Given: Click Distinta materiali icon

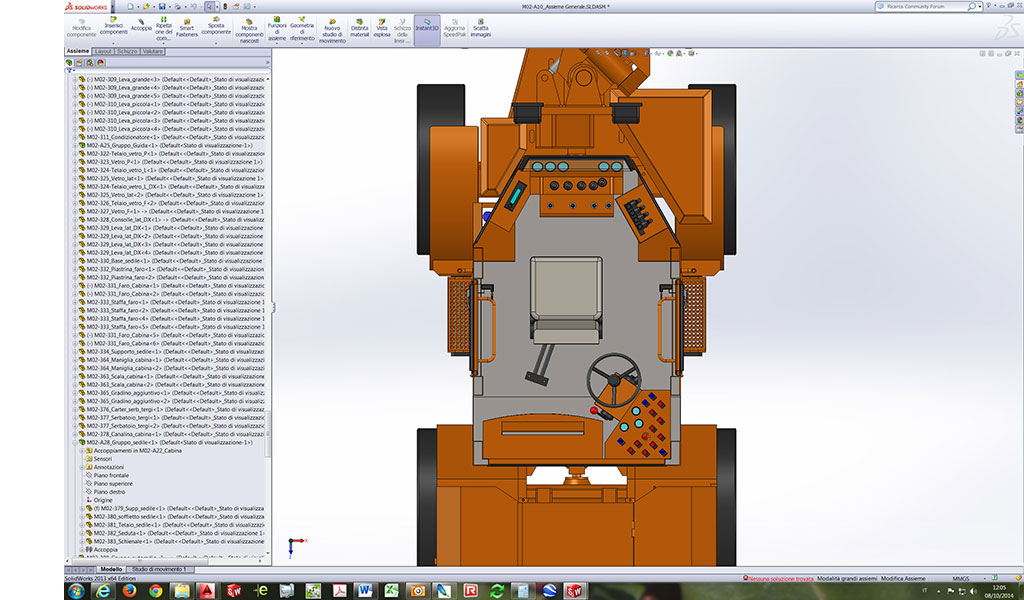Looking at the screenshot, I should coord(359,26).
